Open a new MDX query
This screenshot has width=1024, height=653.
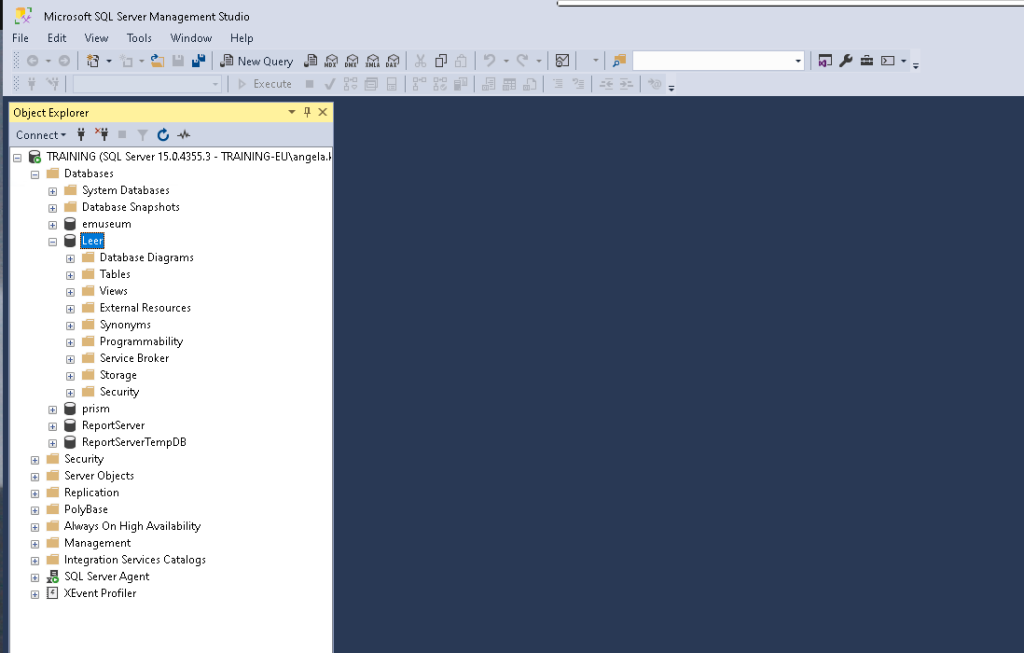point(331,61)
